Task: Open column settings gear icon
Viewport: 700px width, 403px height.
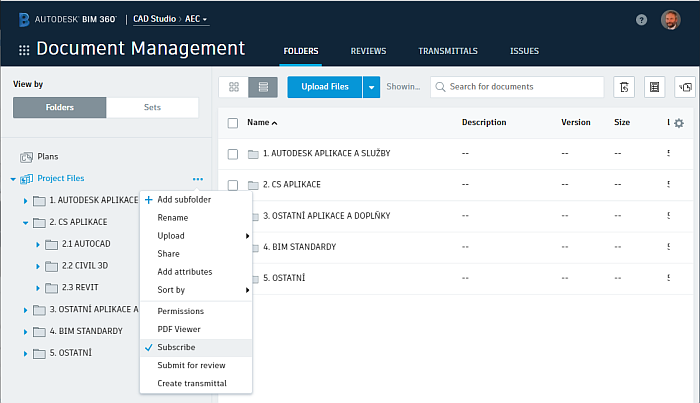Action: click(x=679, y=123)
